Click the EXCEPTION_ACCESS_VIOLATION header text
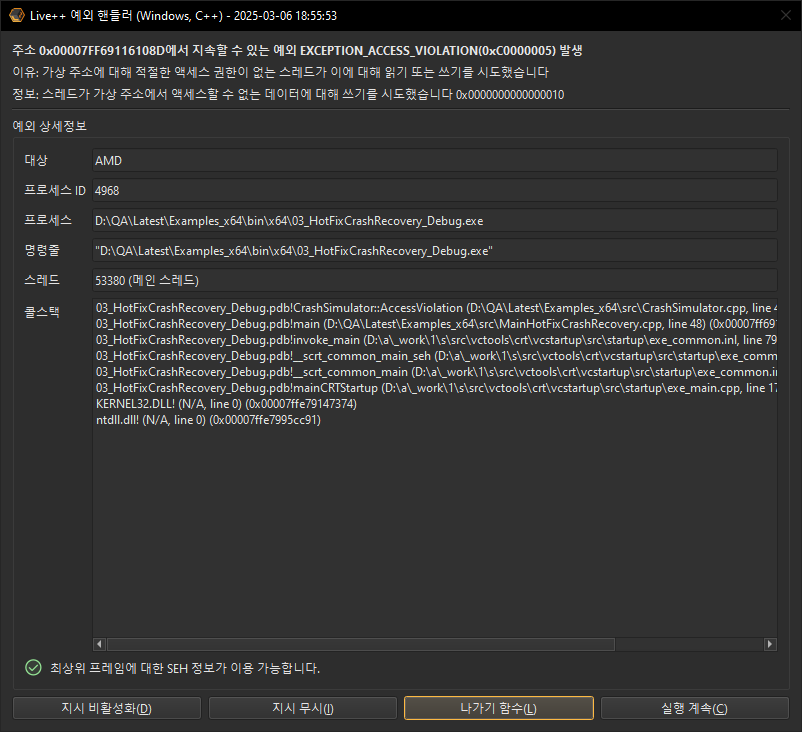The image size is (802, 732). tap(297, 51)
